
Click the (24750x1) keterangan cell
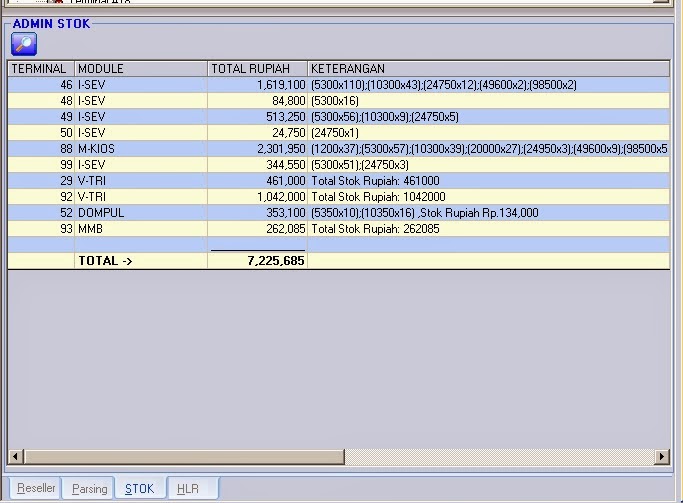(489, 133)
